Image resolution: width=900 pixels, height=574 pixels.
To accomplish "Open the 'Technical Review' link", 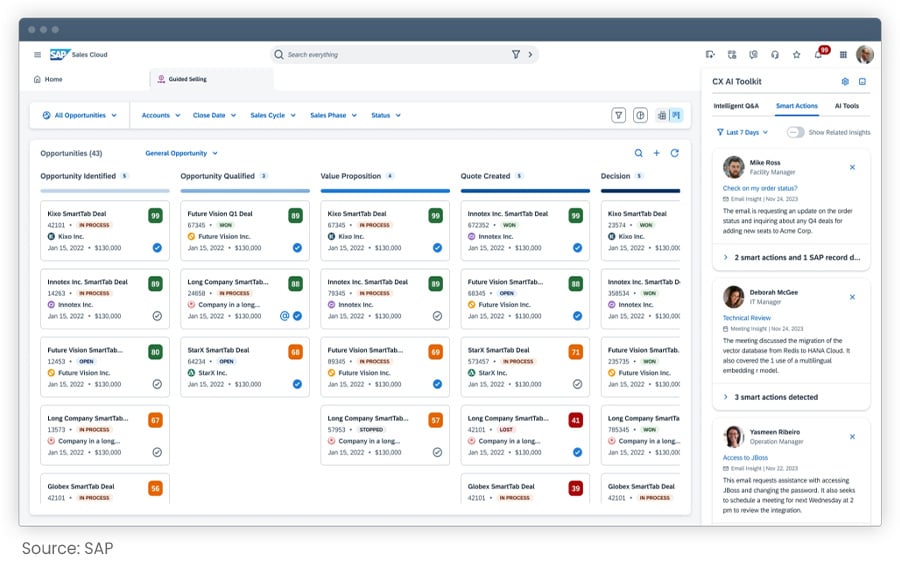I will 746,318.
